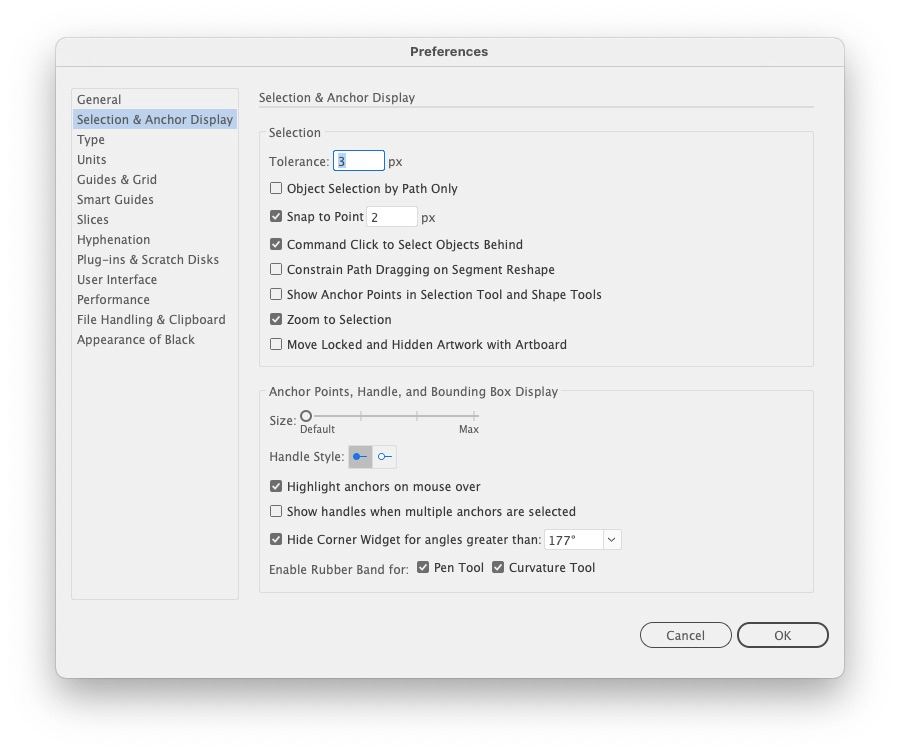Select the filled handle style icon
The height and width of the screenshot is (752, 900).
coord(360,457)
